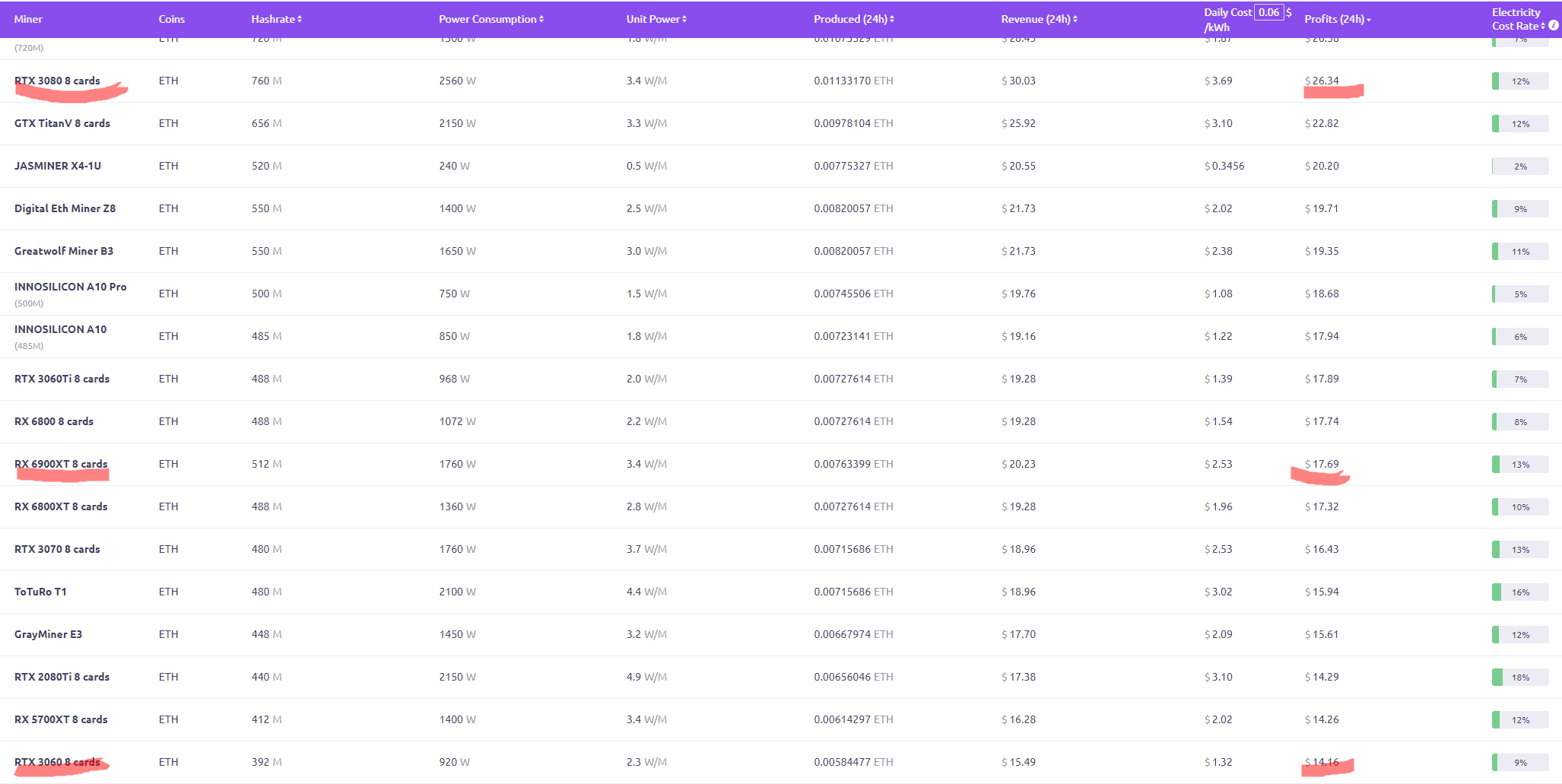
Task: Select the 448 M hashrate value
Action: point(267,634)
